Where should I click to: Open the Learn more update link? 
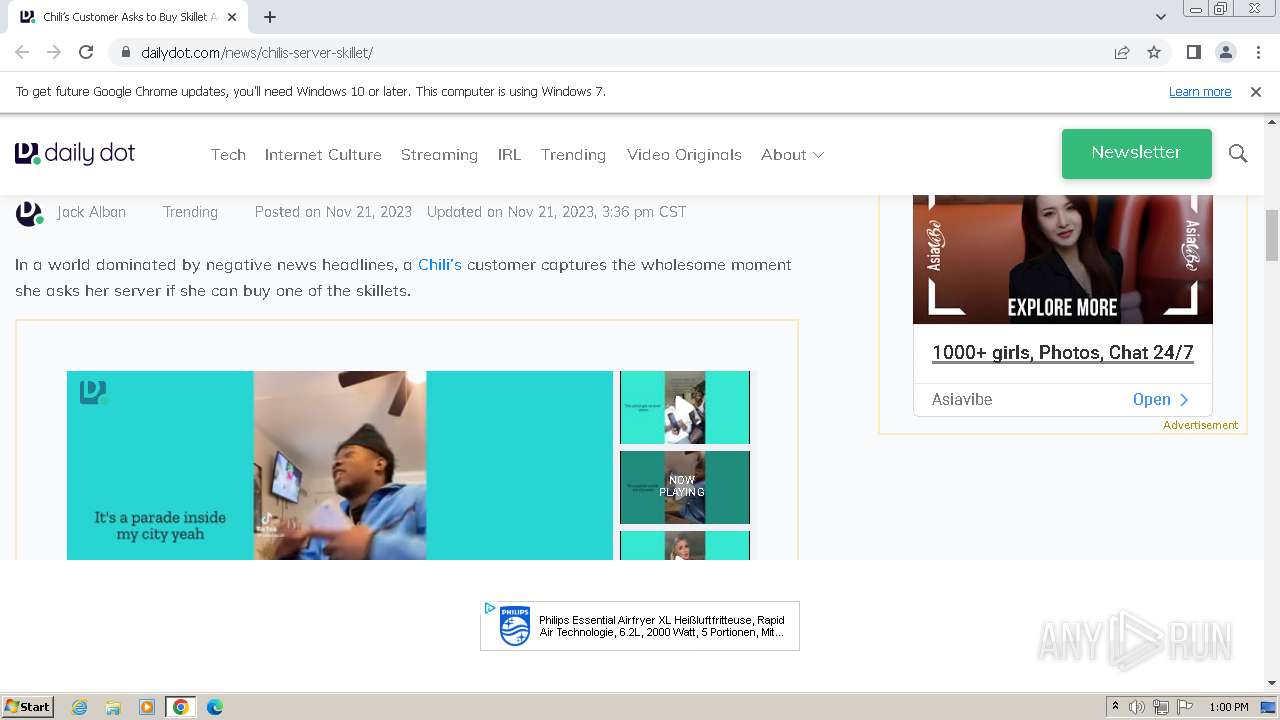pos(1200,91)
